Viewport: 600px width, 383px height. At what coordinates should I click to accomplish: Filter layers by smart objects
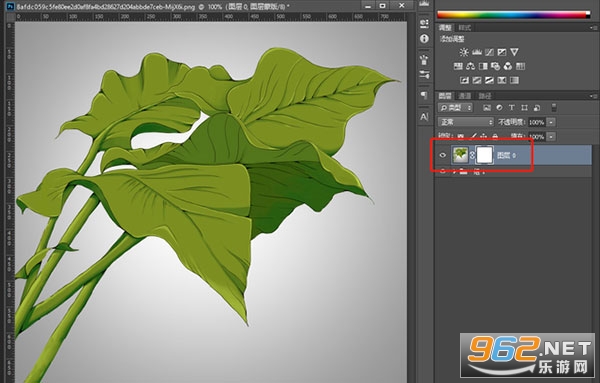pyautogui.click(x=537, y=108)
